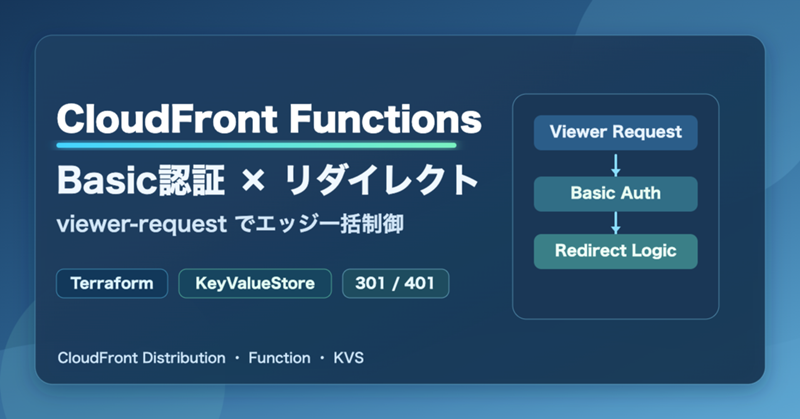800x419 pixels.
Task: Select the Redirect Logic diagram box
Action: click(x=615, y=250)
